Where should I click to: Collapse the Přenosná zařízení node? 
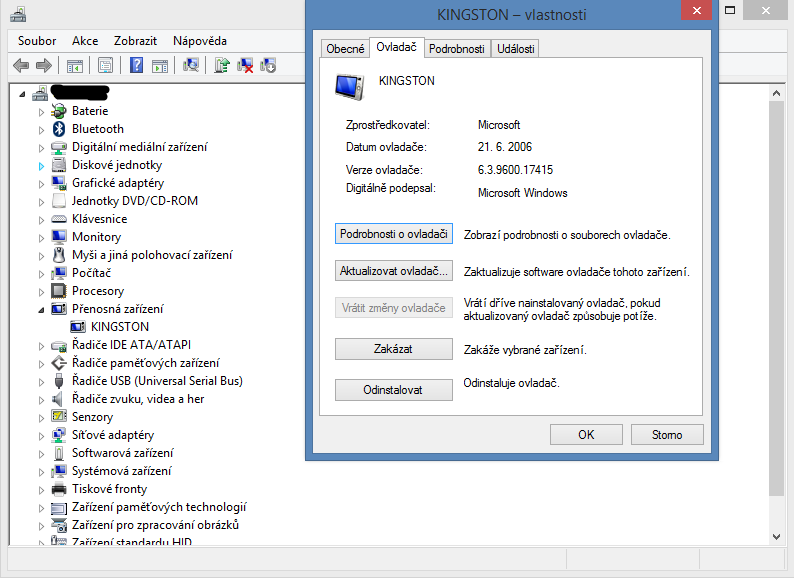[x=41, y=310]
